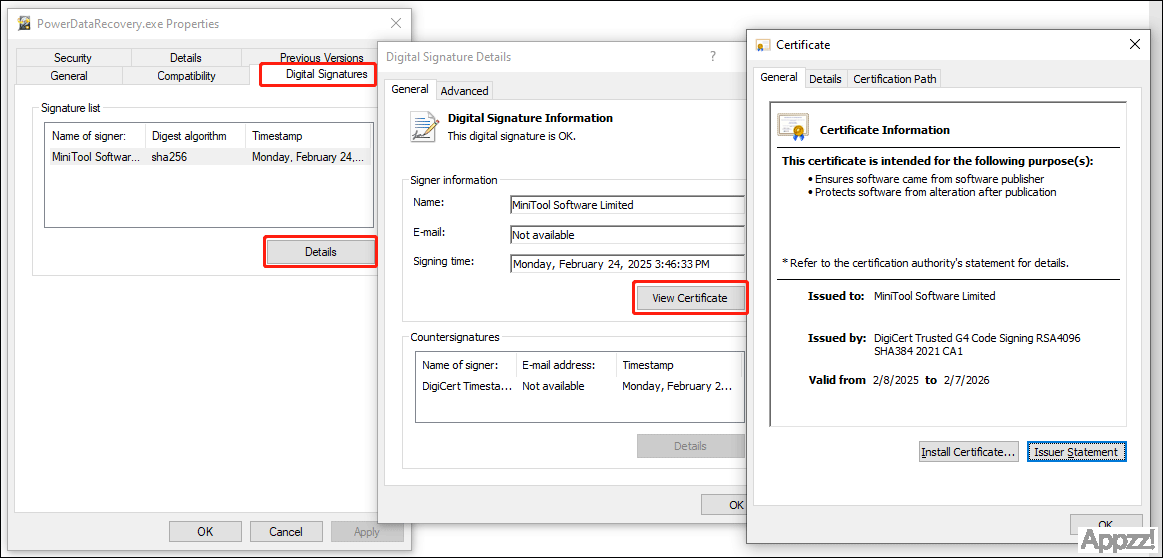Open the Certification Path tab
Viewport: 1163px width, 558px height.
pos(895,79)
